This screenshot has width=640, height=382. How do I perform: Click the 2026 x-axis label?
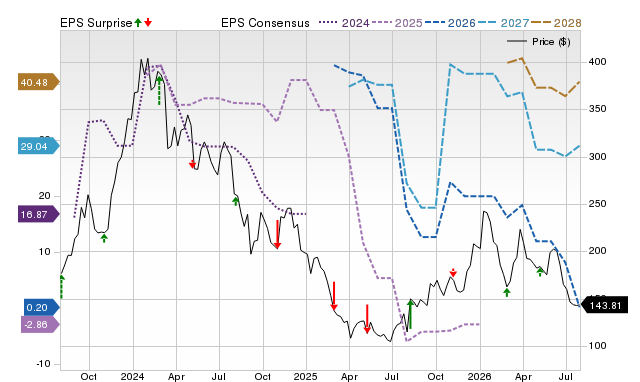(x=480, y=376)
